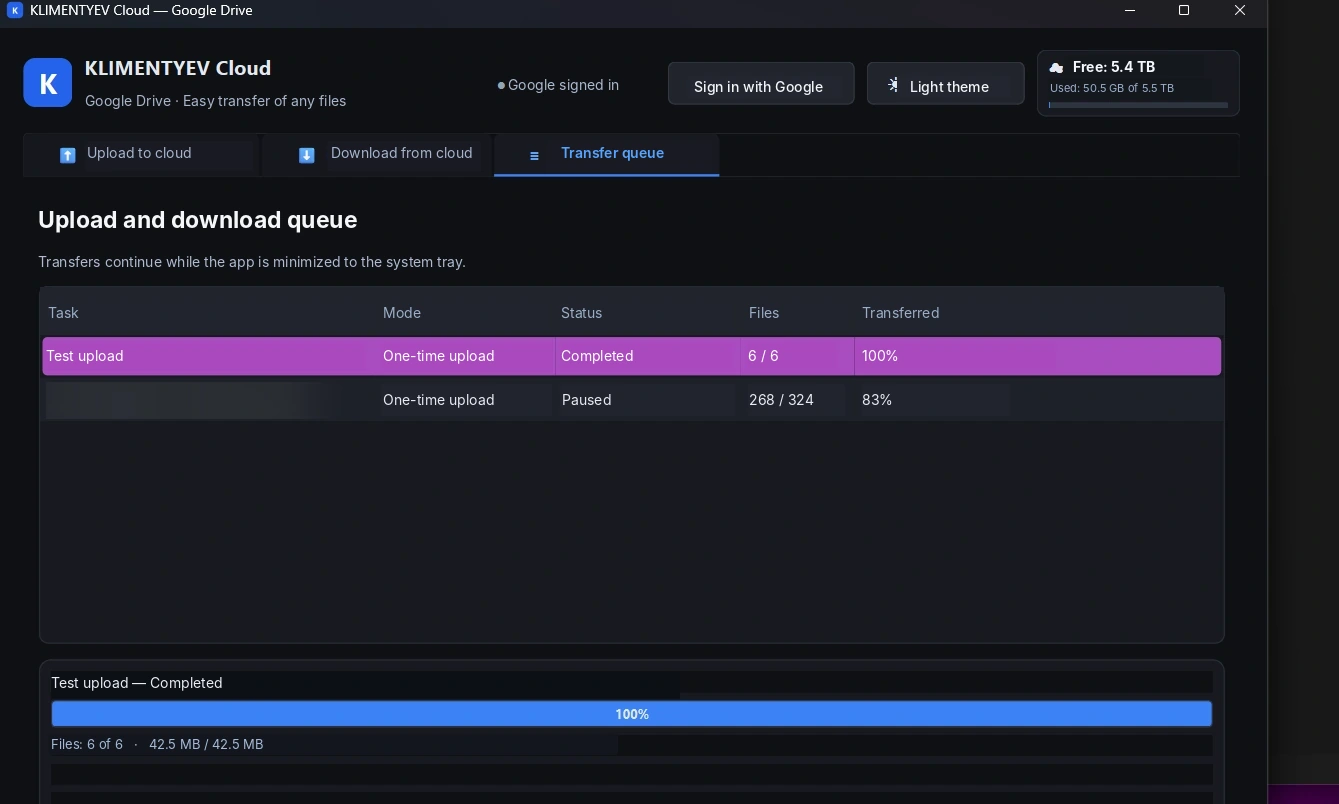Screen dimensions: 1339x804
Task: Click the sun icon on Light theme button
Action: pos(893,85)
